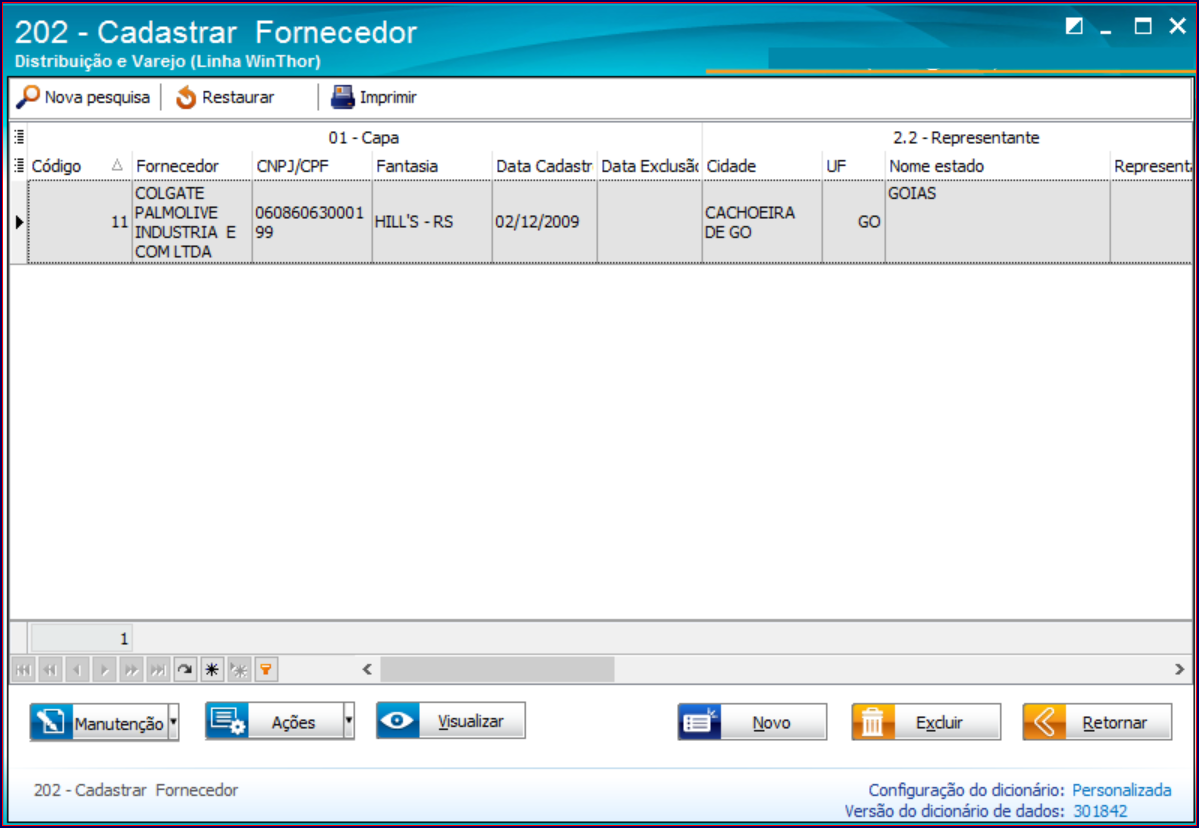
Task: Click the sort triangle in the Código header
Action: 117,165
